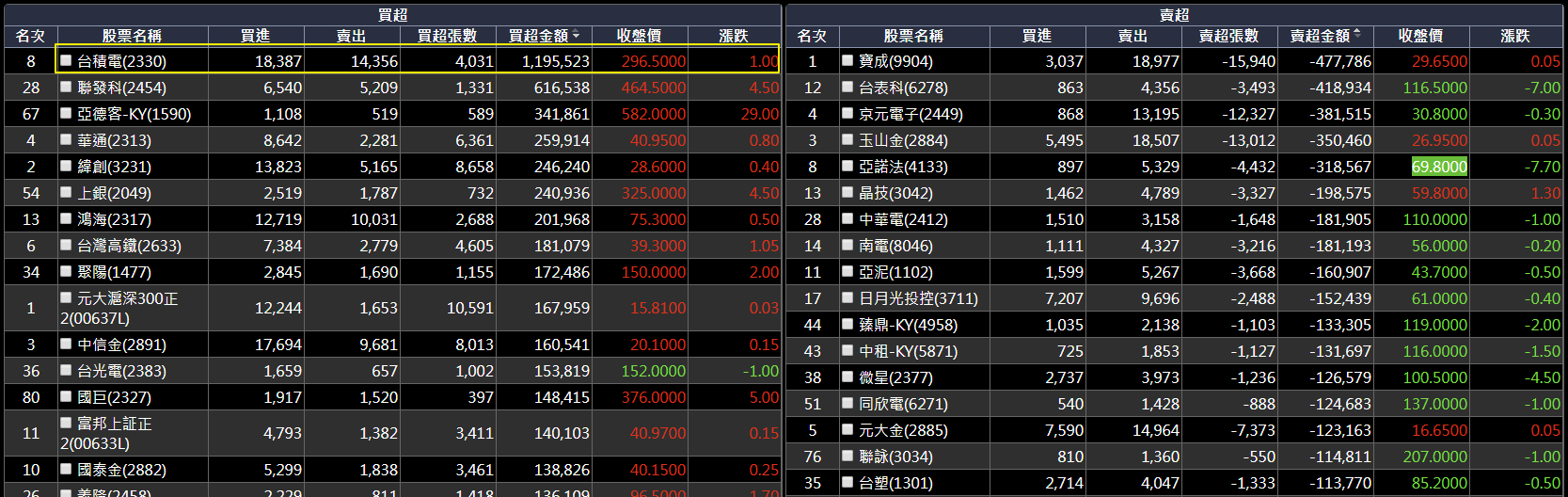Viewport: 1568px width, 497px height.
Task: Tick the checkbox next to 玉山金(2884)
Action: [x=847, y=139]
